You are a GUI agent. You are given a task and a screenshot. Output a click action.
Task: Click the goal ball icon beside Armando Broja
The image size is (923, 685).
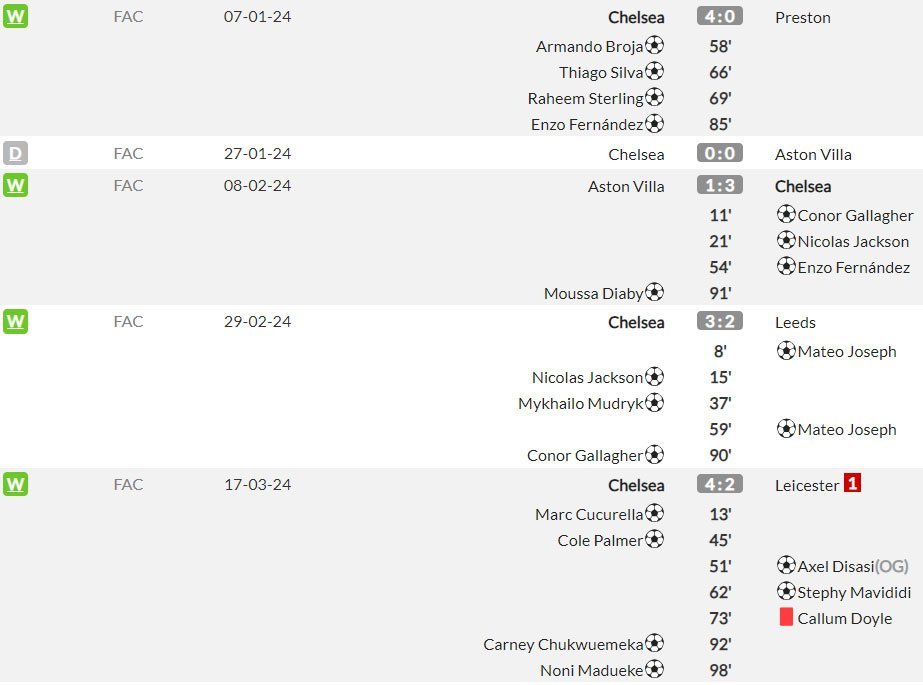click(654, 45)
